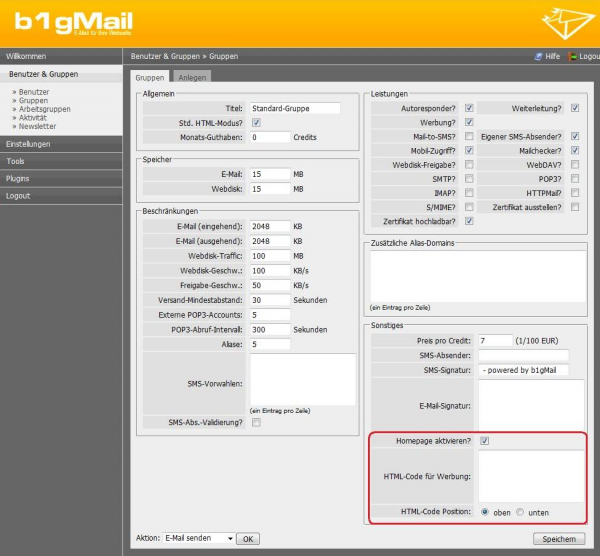Viewport: 600px width, 556px height.
Task: Toggle the Mailchecker checkbox
Action: coord(575,150)
